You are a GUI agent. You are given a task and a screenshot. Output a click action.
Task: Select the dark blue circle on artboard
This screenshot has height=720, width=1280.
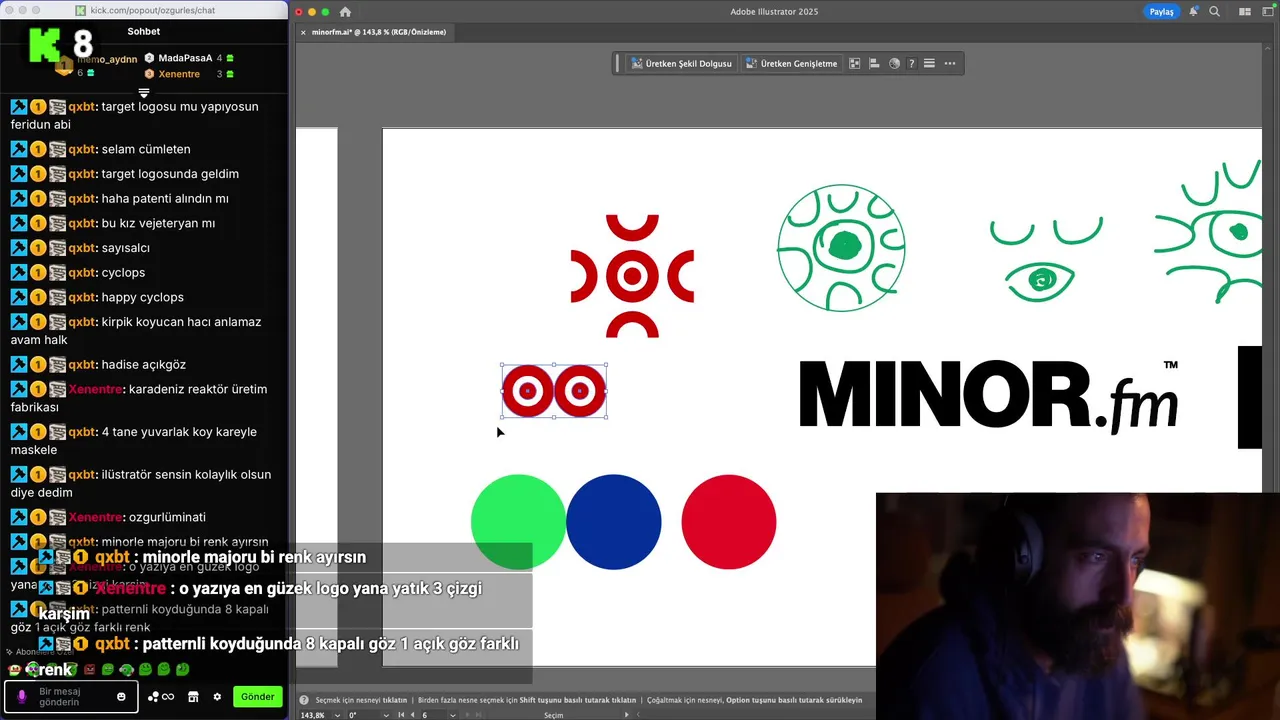pos(613,522)
